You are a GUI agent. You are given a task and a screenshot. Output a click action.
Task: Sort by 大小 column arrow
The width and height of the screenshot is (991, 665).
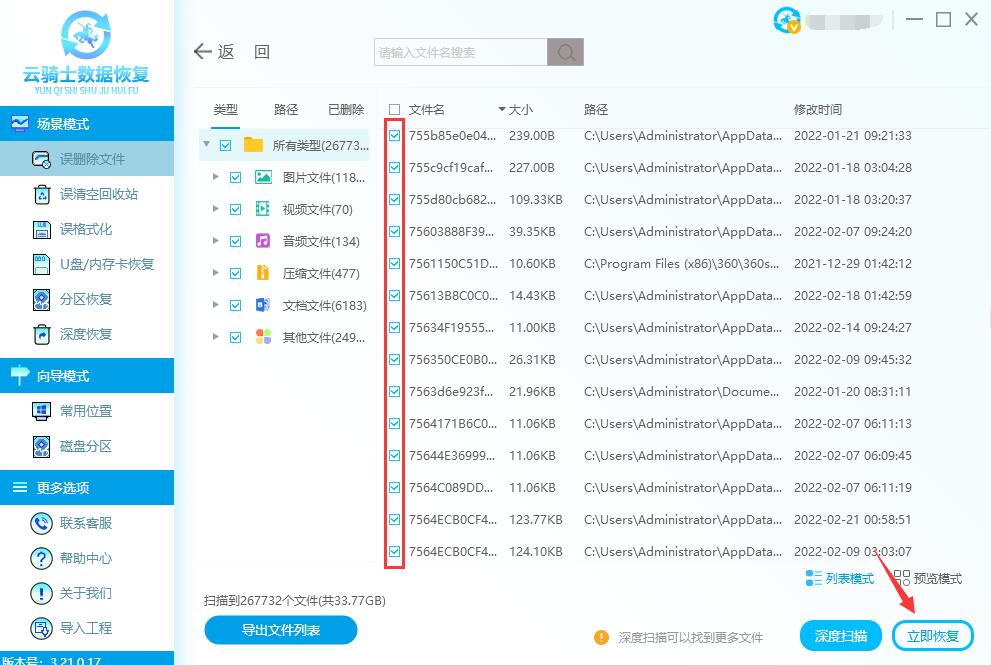(x=502, y=109)
